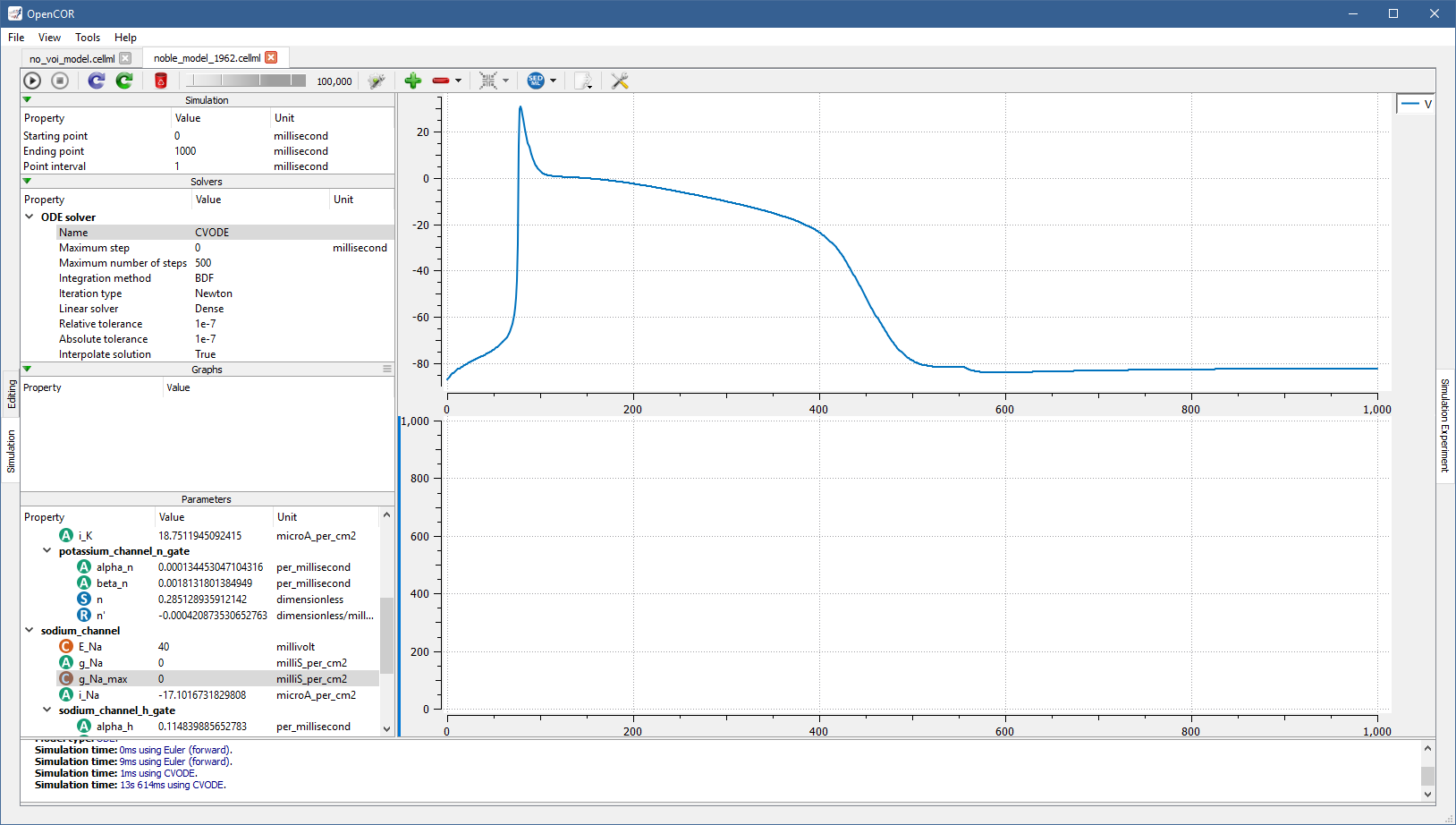Screen dimensions: 1456x825
Task: Adjust the simulation delay slider
Action: pyautogui.click(x=246, y=81)
